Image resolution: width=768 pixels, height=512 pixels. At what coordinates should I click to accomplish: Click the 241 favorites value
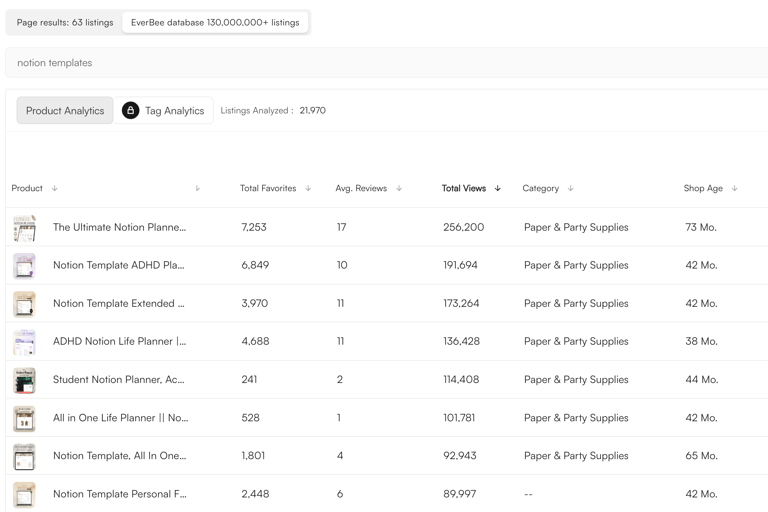point(249,379)
